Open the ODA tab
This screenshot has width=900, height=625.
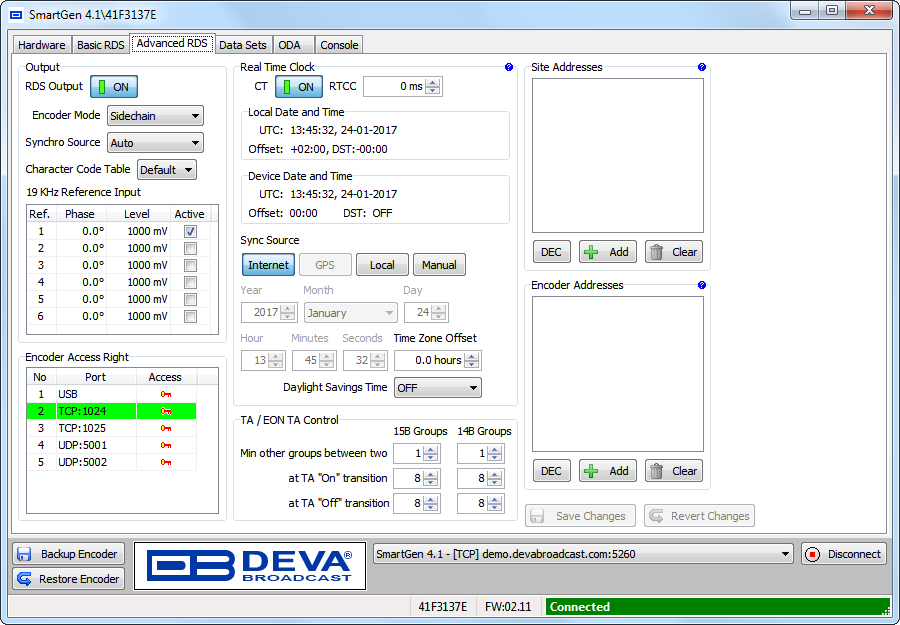292,45
